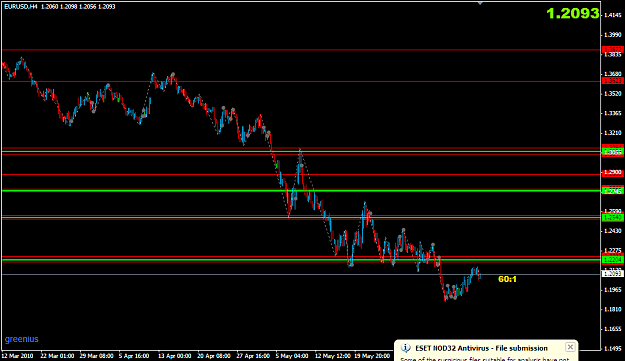
Task: Select the green 1.2542 price level tag
Action: coord(613,218)
